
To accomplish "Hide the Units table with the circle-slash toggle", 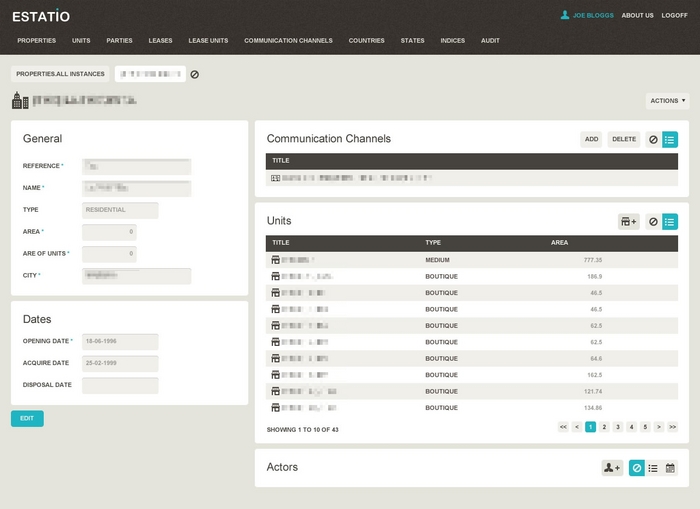I will click(x=653, y=221).
